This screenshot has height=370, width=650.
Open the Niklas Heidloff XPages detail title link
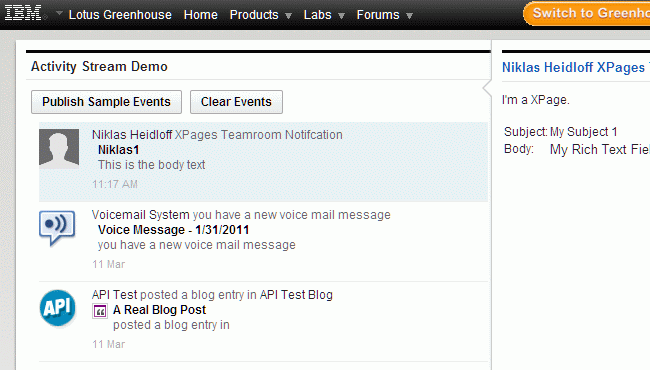(x=576, y=67)
